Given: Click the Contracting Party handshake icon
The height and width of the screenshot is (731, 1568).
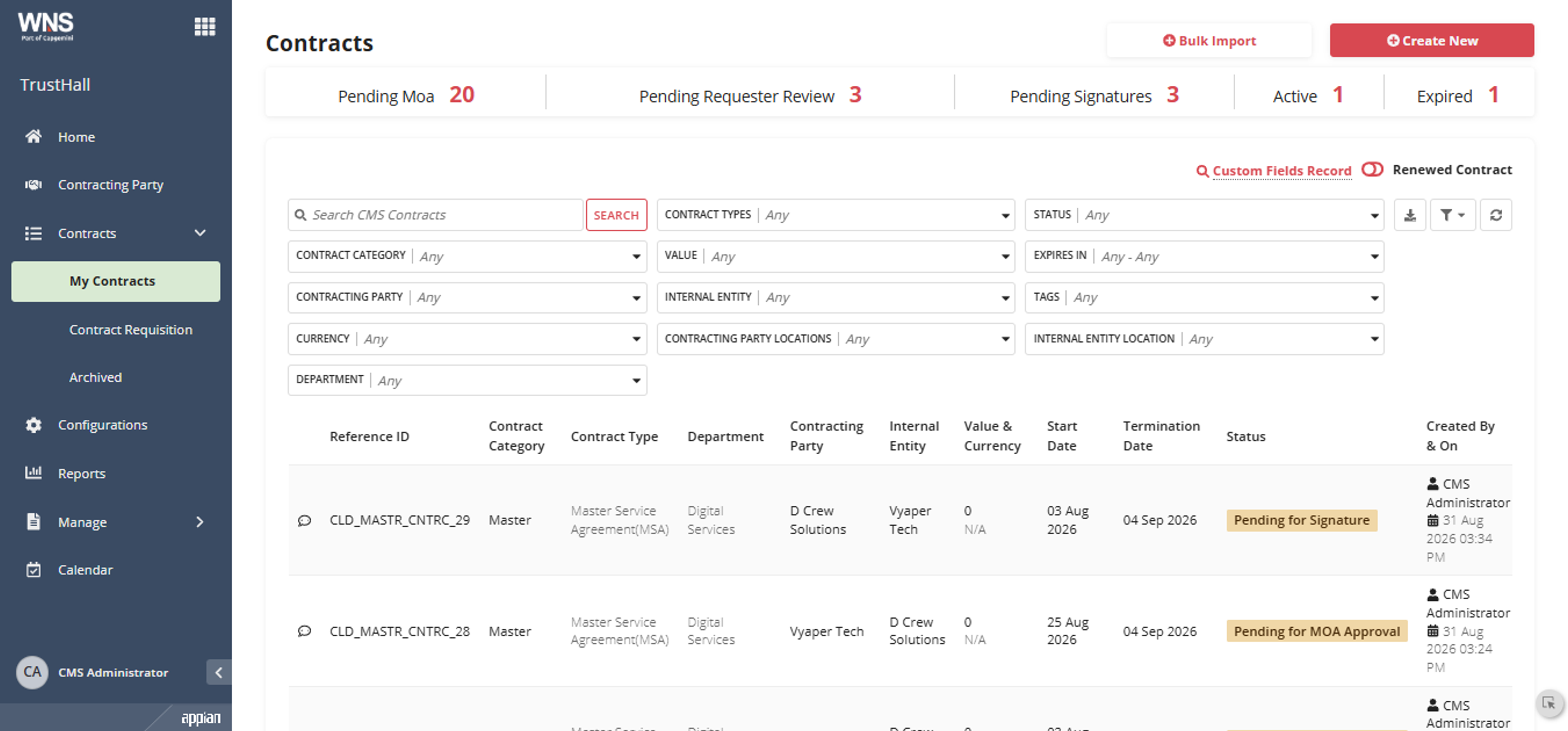Looking at the screenshot, I should pos(33,184).
